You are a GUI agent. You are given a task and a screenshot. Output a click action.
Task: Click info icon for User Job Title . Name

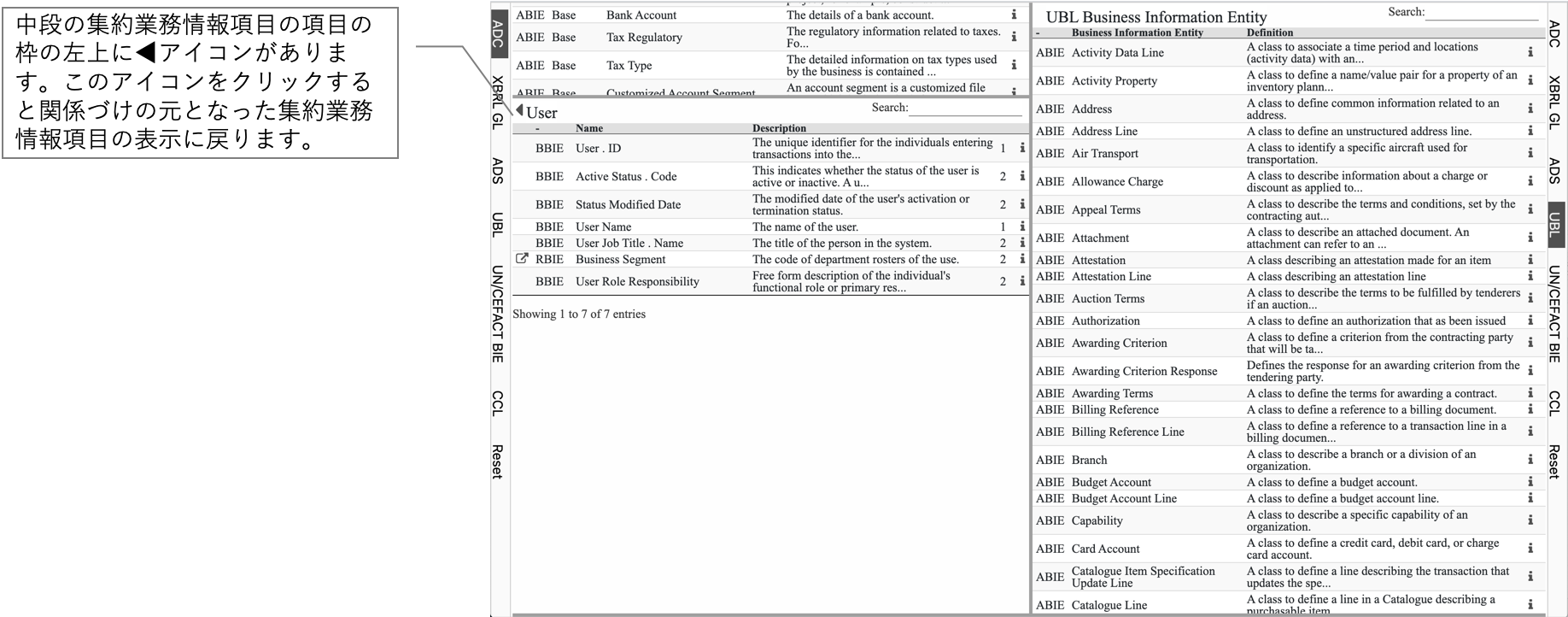coord(1021,243)
